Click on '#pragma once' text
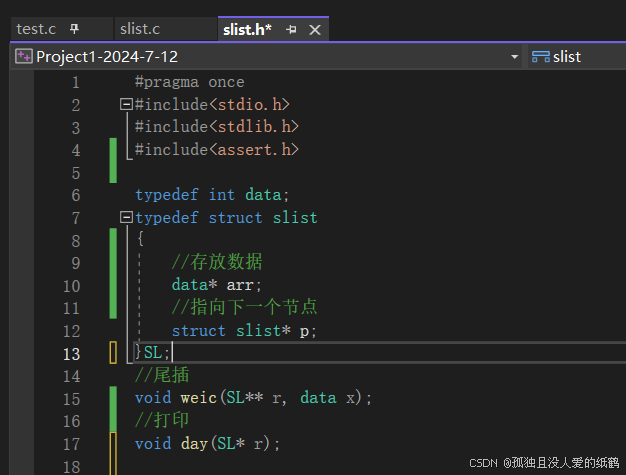 point(190,82)
